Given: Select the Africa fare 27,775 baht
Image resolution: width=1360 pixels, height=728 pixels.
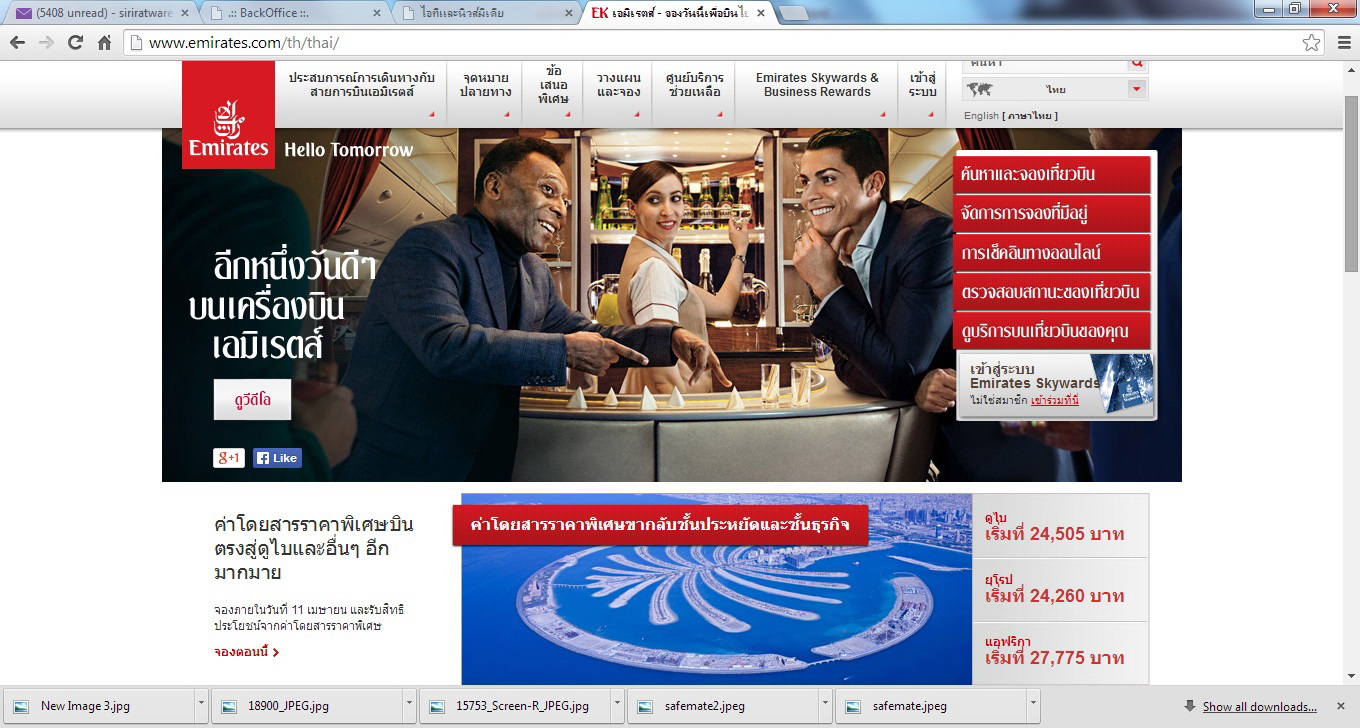Looking at the screenshot, I should pyautogui.click(x=1060, y=651).
